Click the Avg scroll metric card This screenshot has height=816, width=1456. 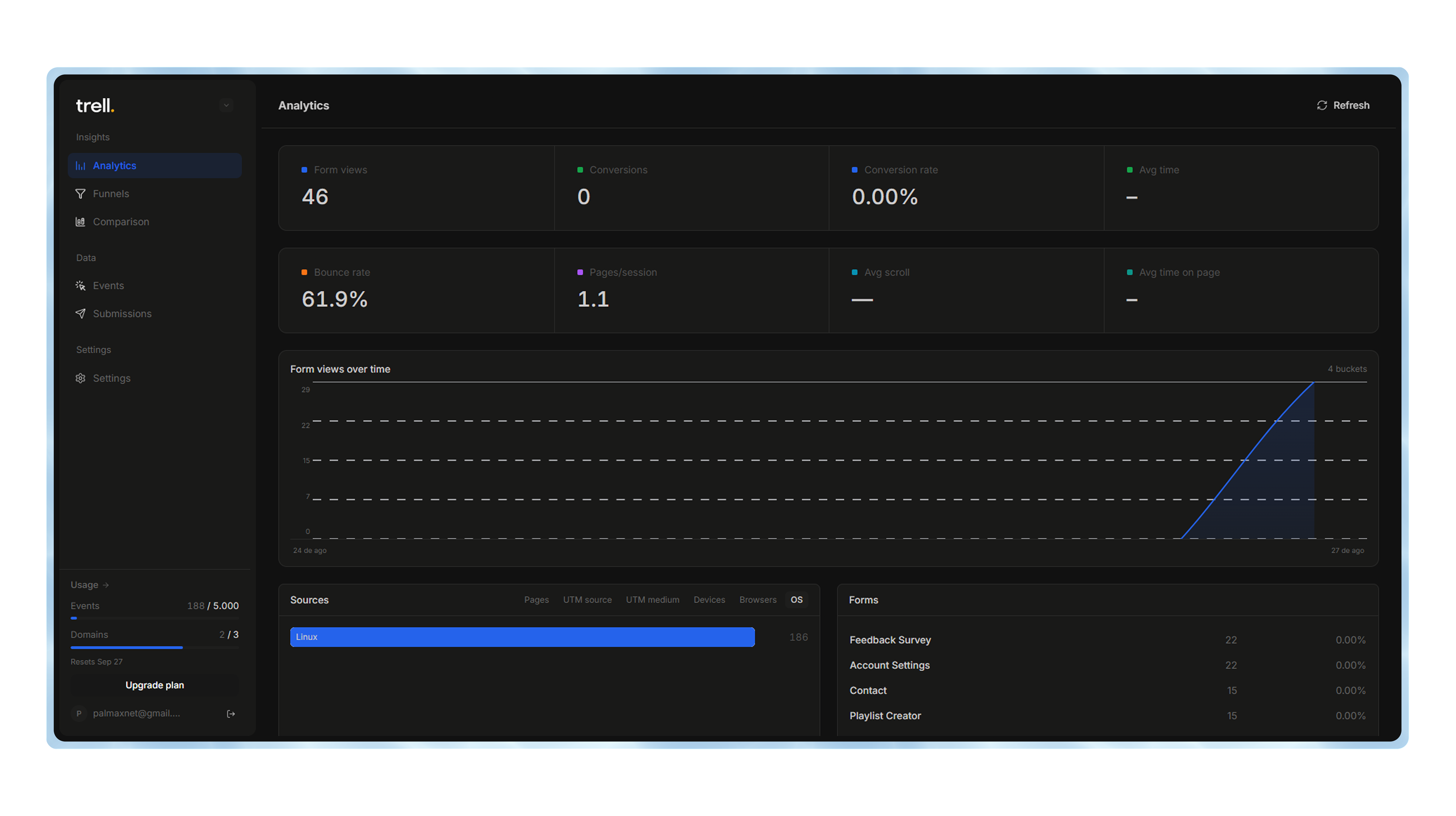[966, 291]
